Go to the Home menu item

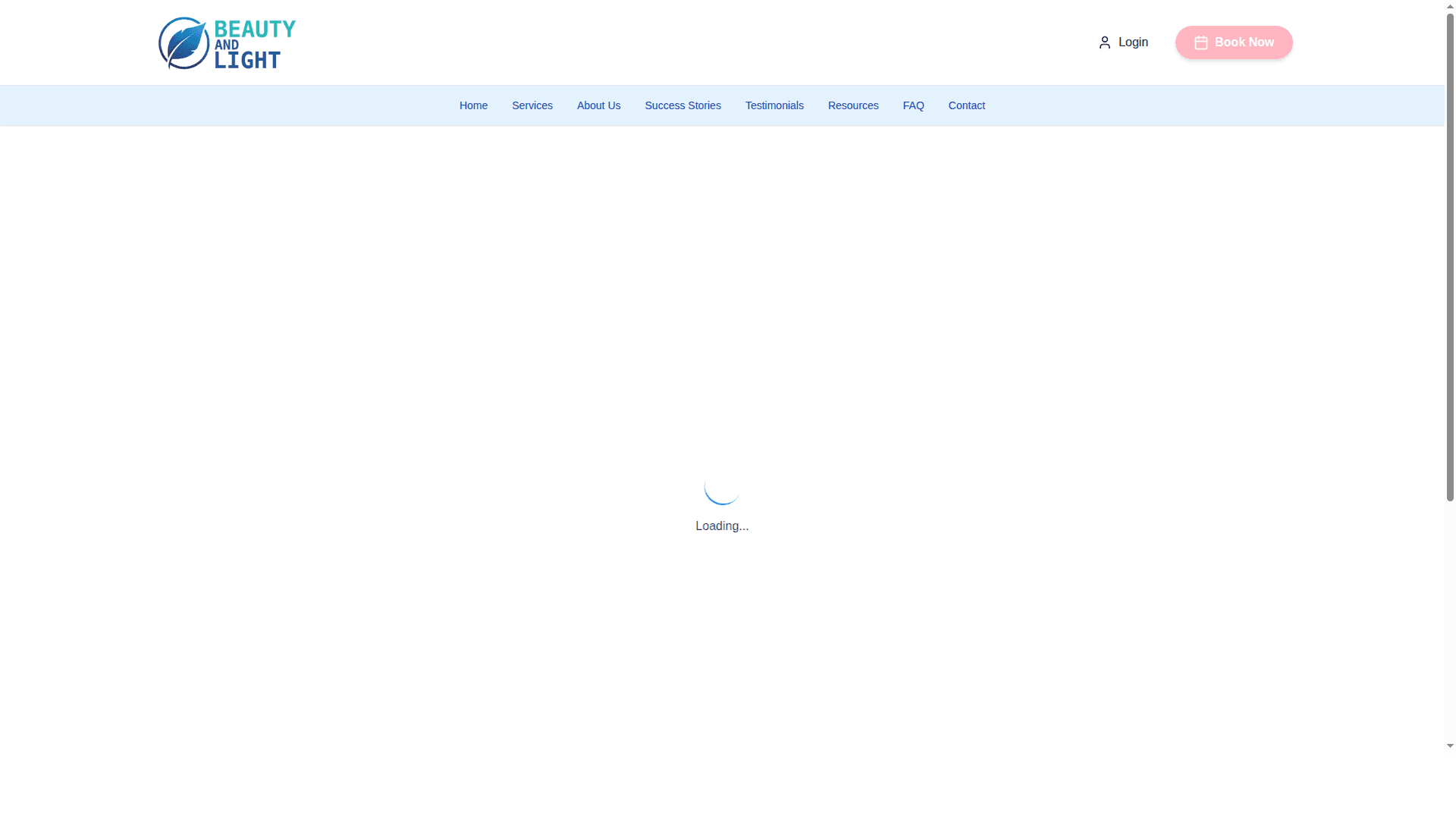[x=473, y=105]
